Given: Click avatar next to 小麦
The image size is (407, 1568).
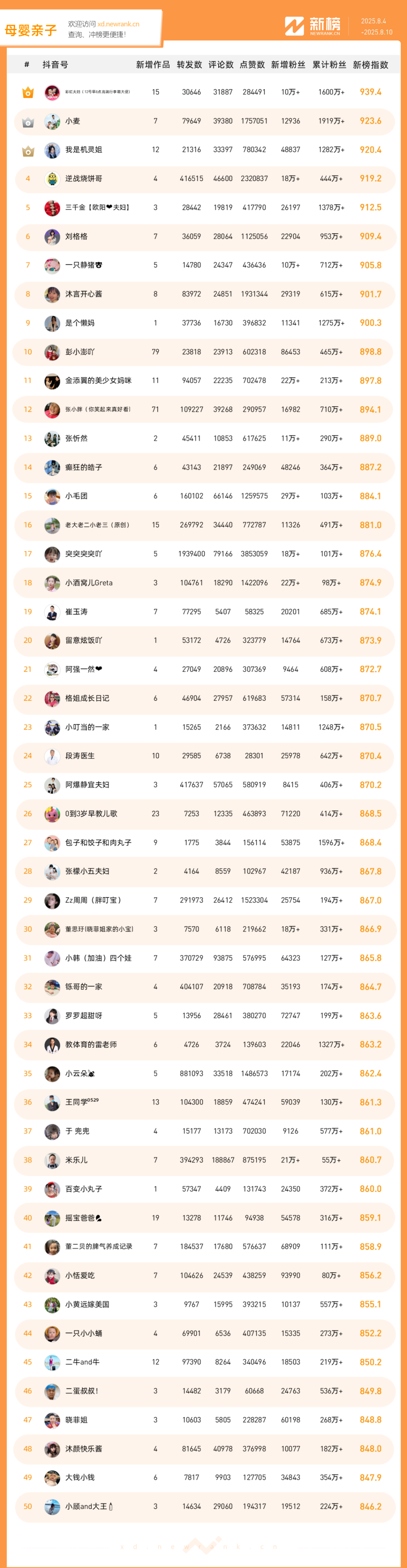Looking at the screenshot, I should (x=52, y=121).
